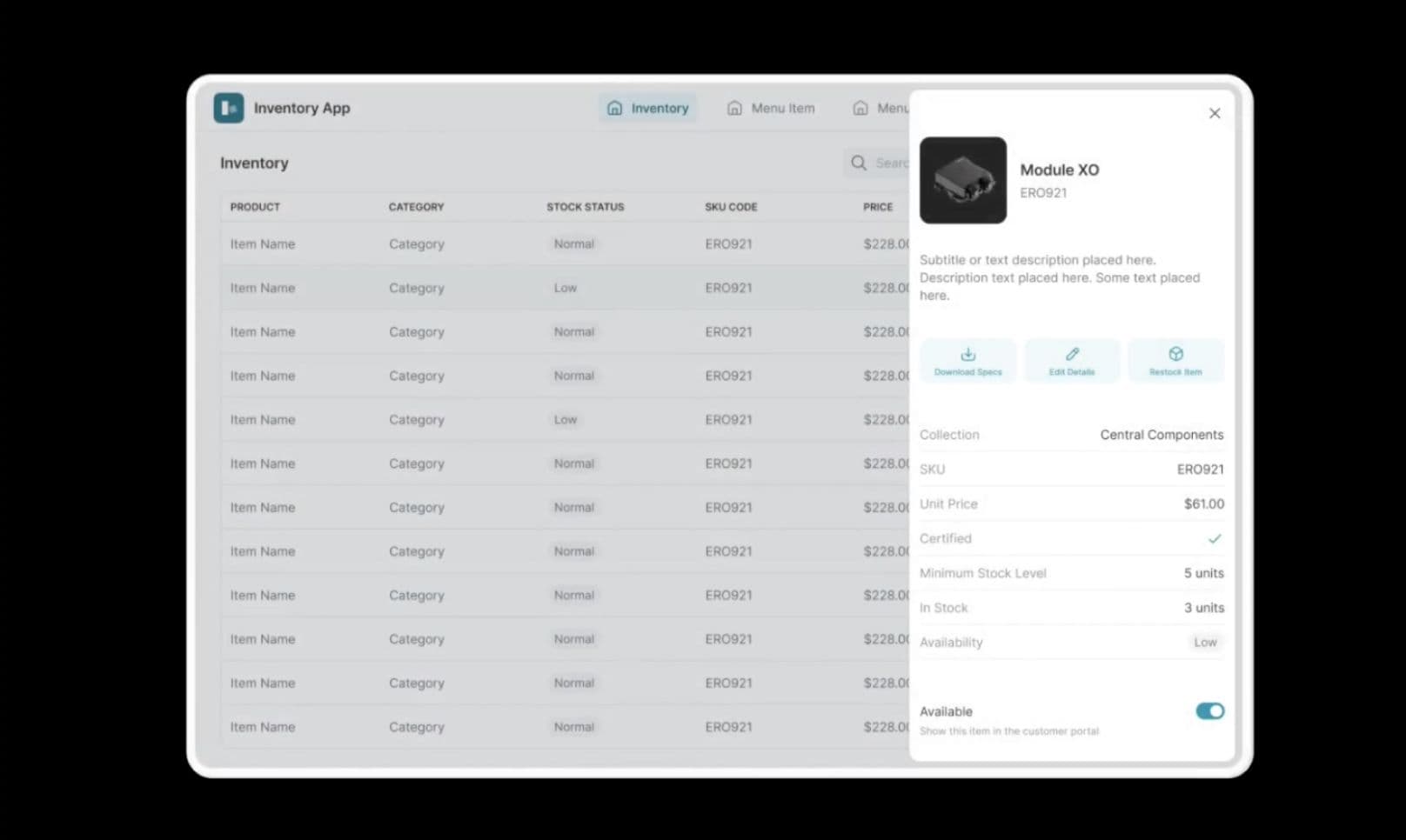Click the Inventory App logo icon
The width and height of the screenshot is (1406, 840).
click(229, 108)
